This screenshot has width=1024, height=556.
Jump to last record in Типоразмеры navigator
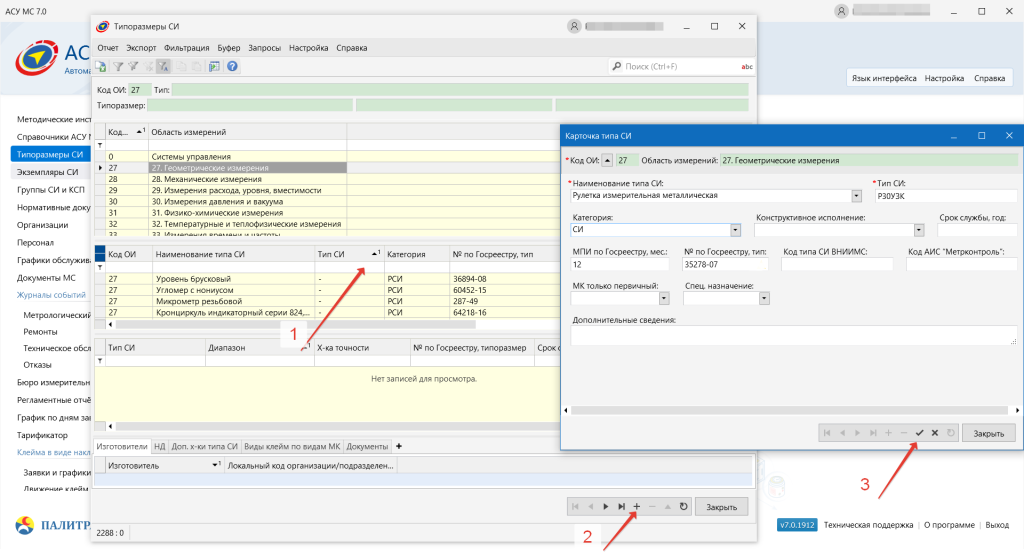621,507
